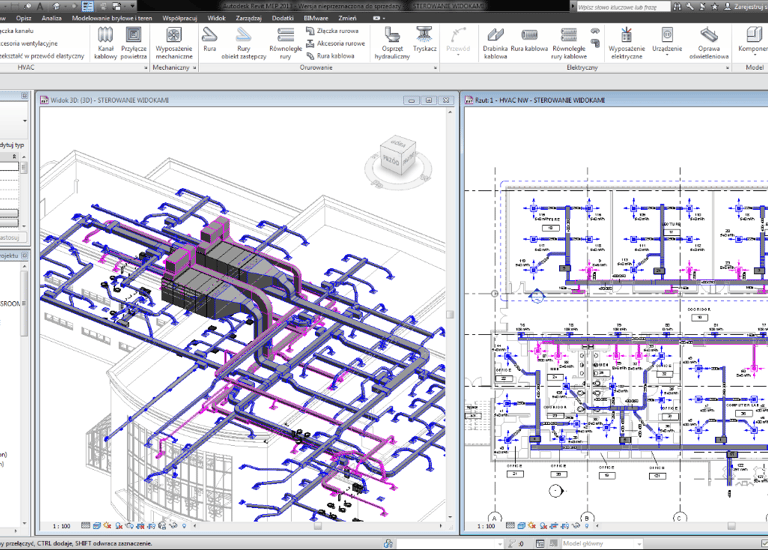Expand the HVAC panel launcher arrow

coord(145,68)
